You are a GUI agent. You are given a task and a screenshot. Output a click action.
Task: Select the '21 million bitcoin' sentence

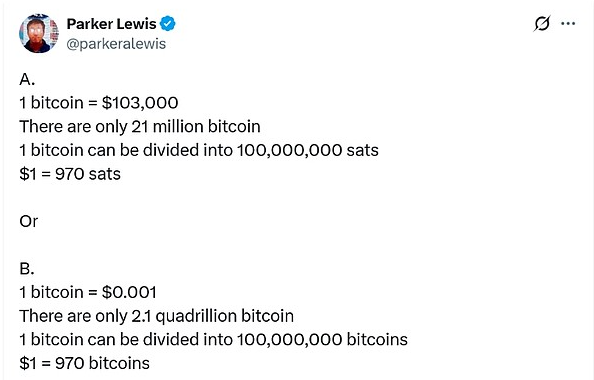click(x=140, y=127)
